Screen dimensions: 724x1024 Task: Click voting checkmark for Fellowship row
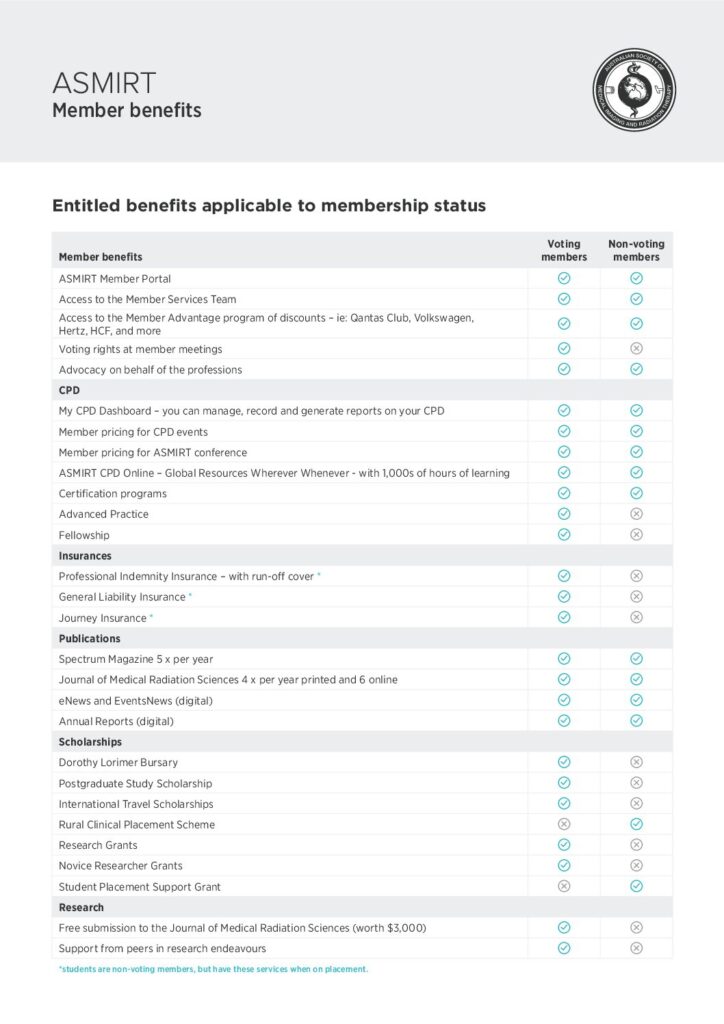click(x=564, y=535)
